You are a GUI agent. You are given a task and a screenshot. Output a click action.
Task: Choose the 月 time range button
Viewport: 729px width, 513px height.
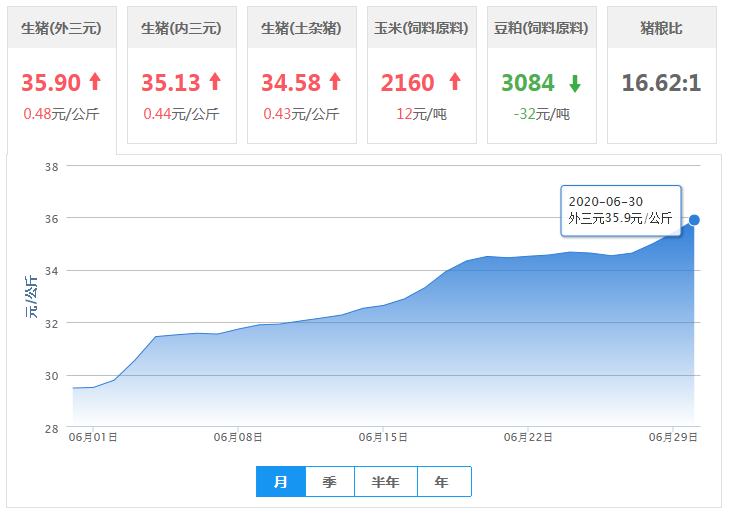281,482
